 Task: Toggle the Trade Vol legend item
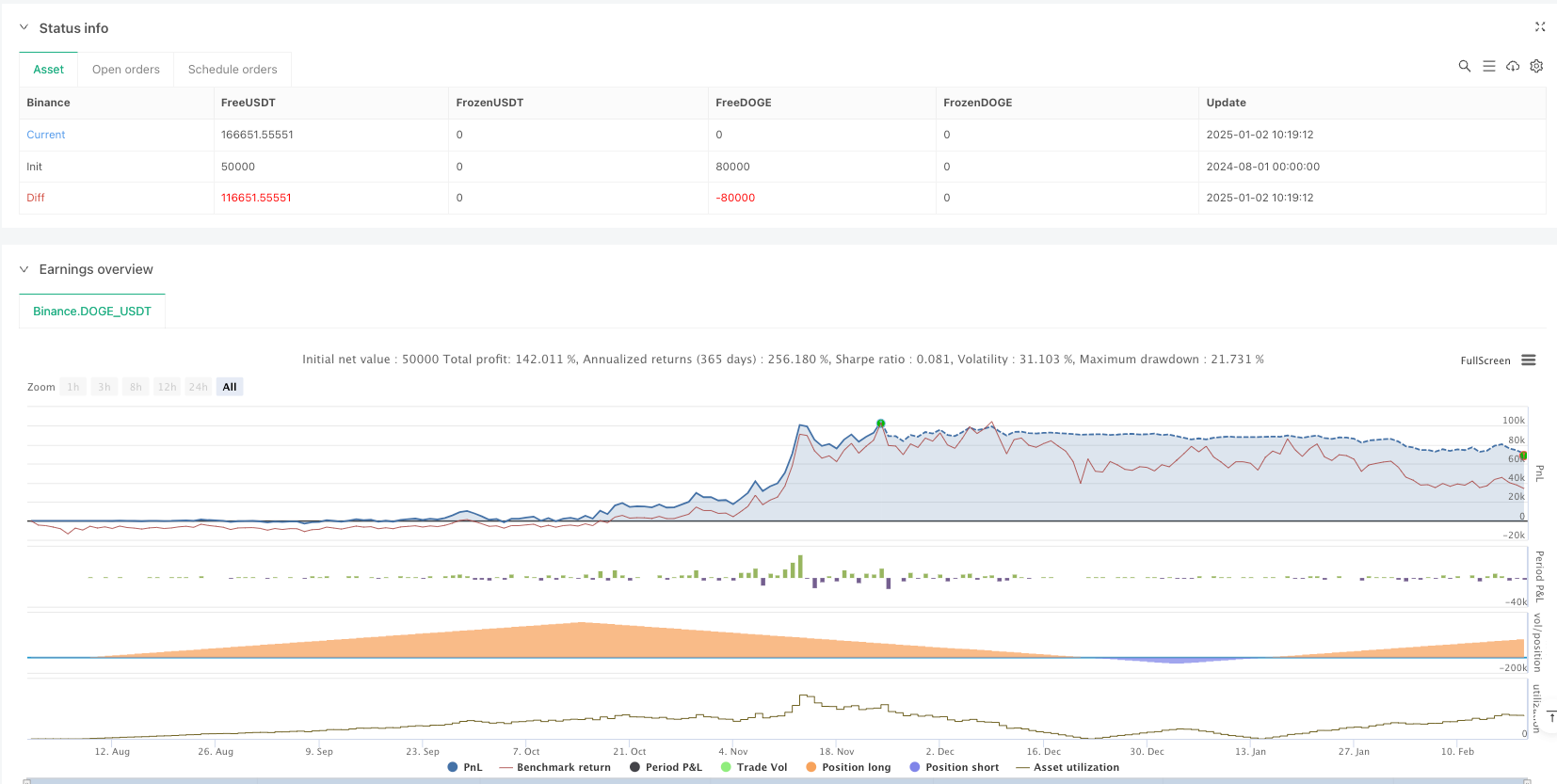754,767
